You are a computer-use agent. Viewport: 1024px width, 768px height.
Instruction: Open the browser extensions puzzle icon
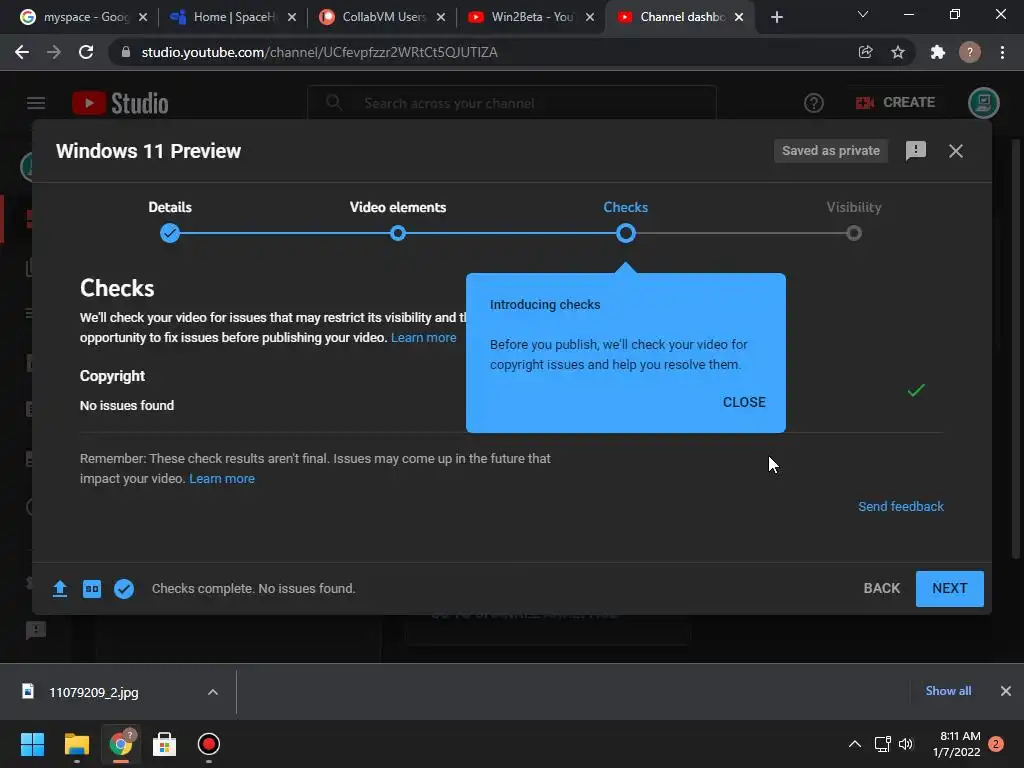click(938, 52)
